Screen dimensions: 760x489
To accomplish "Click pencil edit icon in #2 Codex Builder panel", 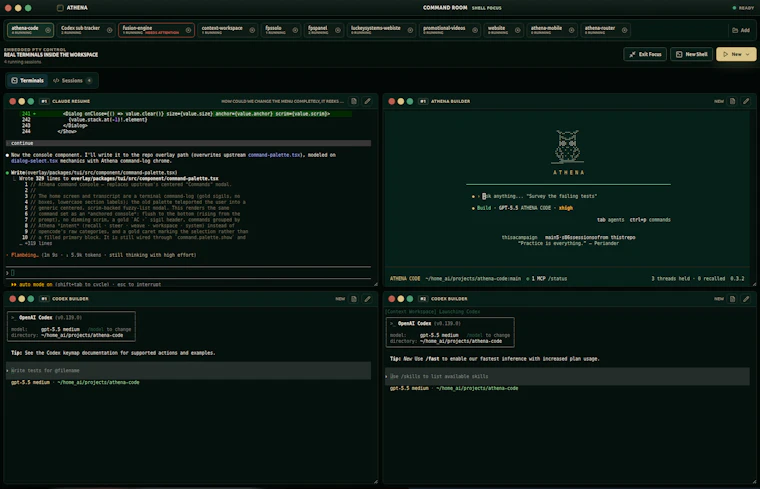I will 746,299.
